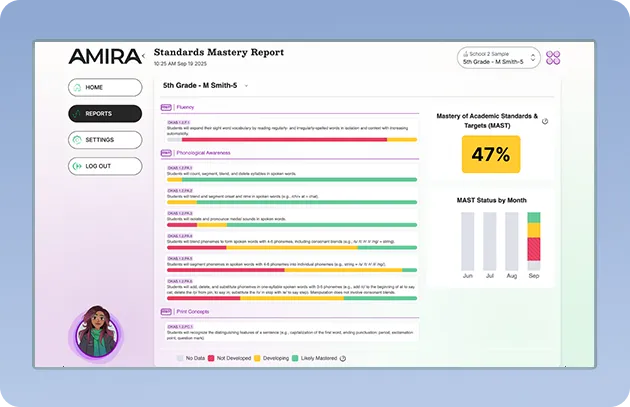Click the Fluency section icon
This screenshot has width=630, height=407.
click(166, 107)
